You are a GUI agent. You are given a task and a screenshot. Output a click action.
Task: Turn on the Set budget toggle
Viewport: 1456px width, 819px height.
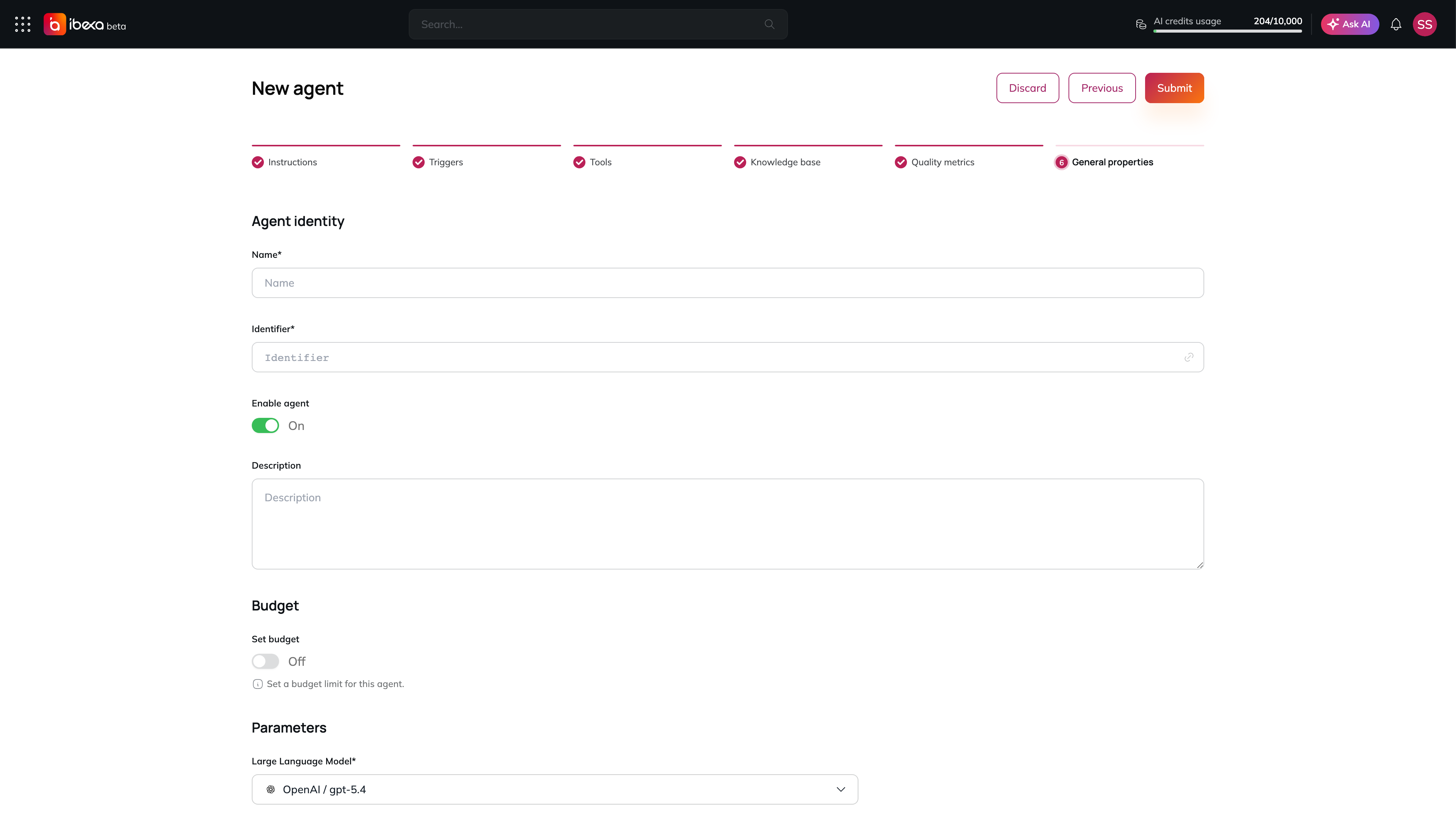point(265,661)
